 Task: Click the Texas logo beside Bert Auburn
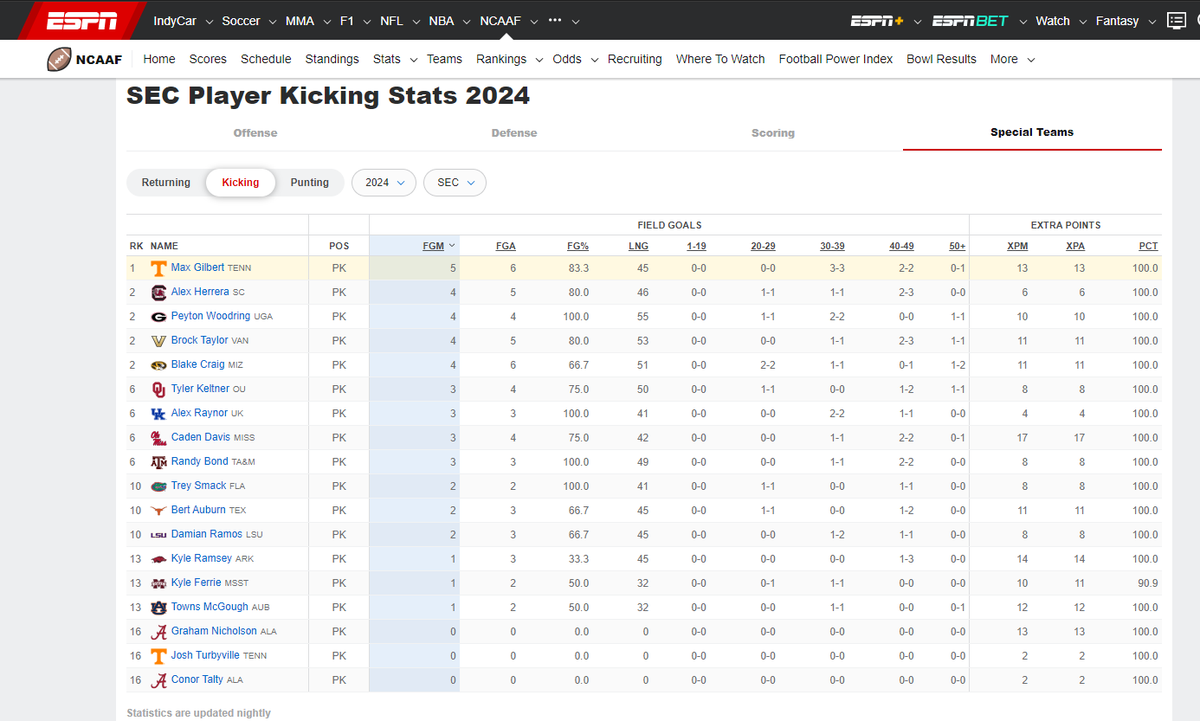[158, 510]
